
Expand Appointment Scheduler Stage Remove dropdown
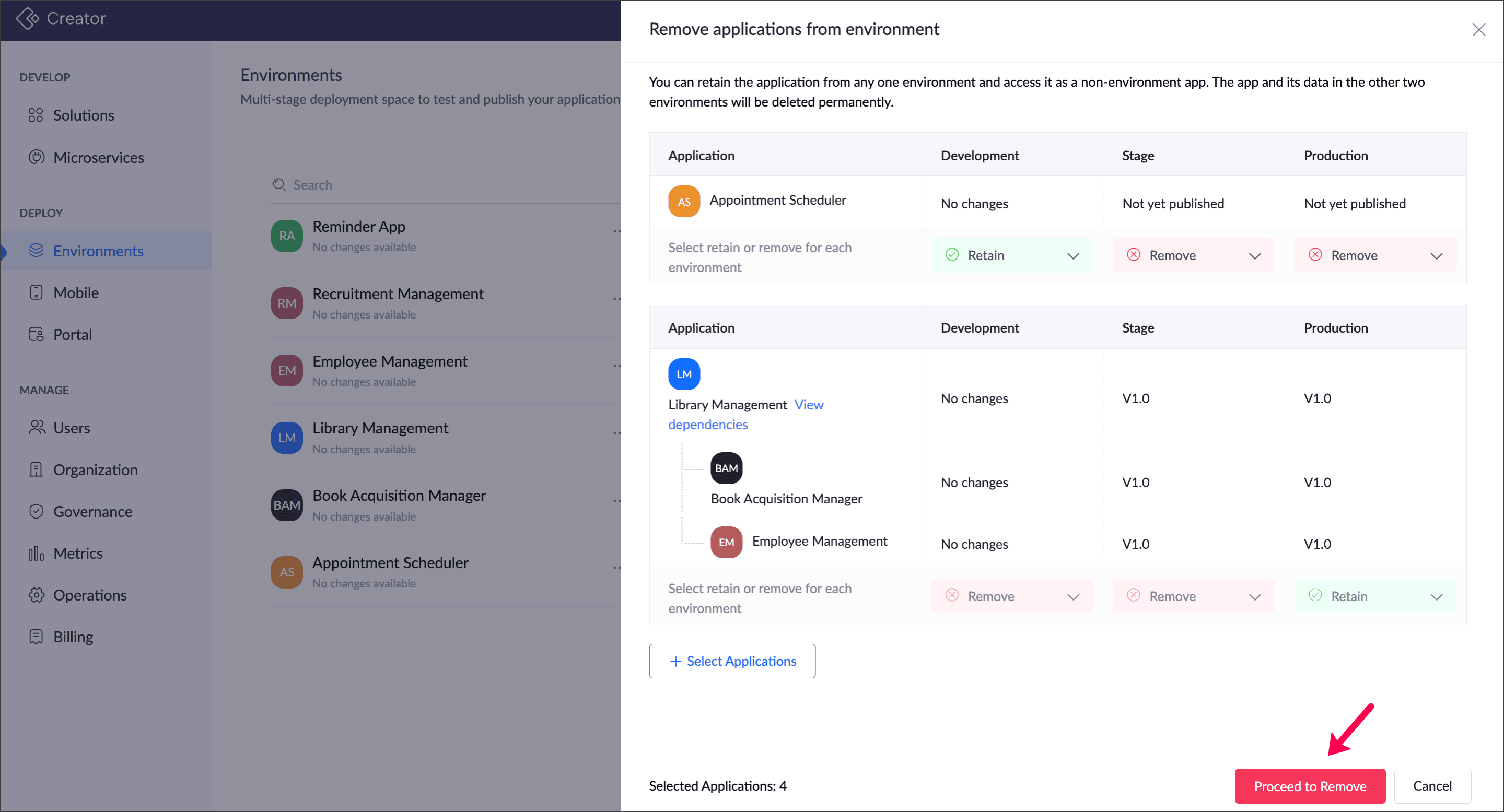(1193, 255)
